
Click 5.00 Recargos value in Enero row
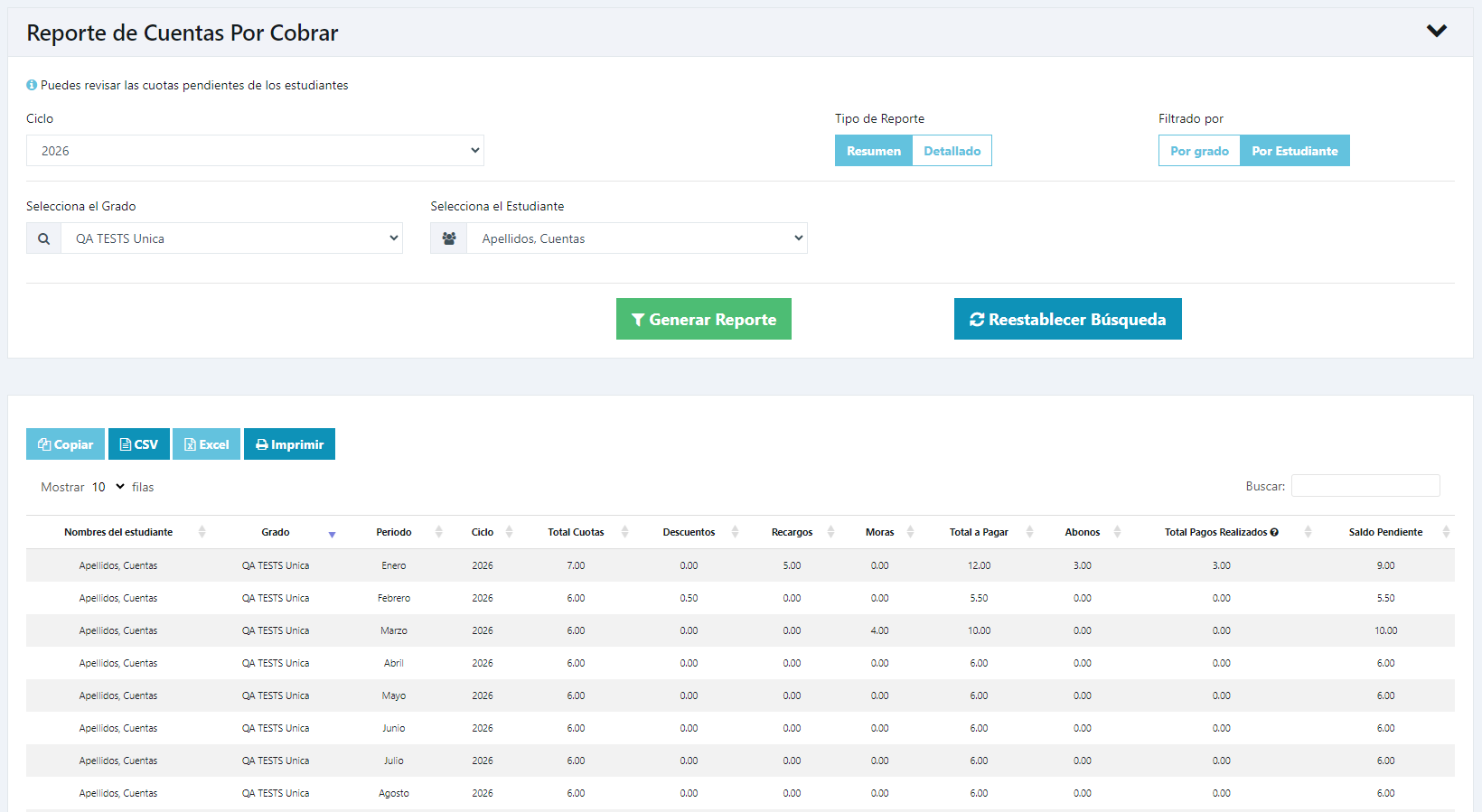point(792,565)
